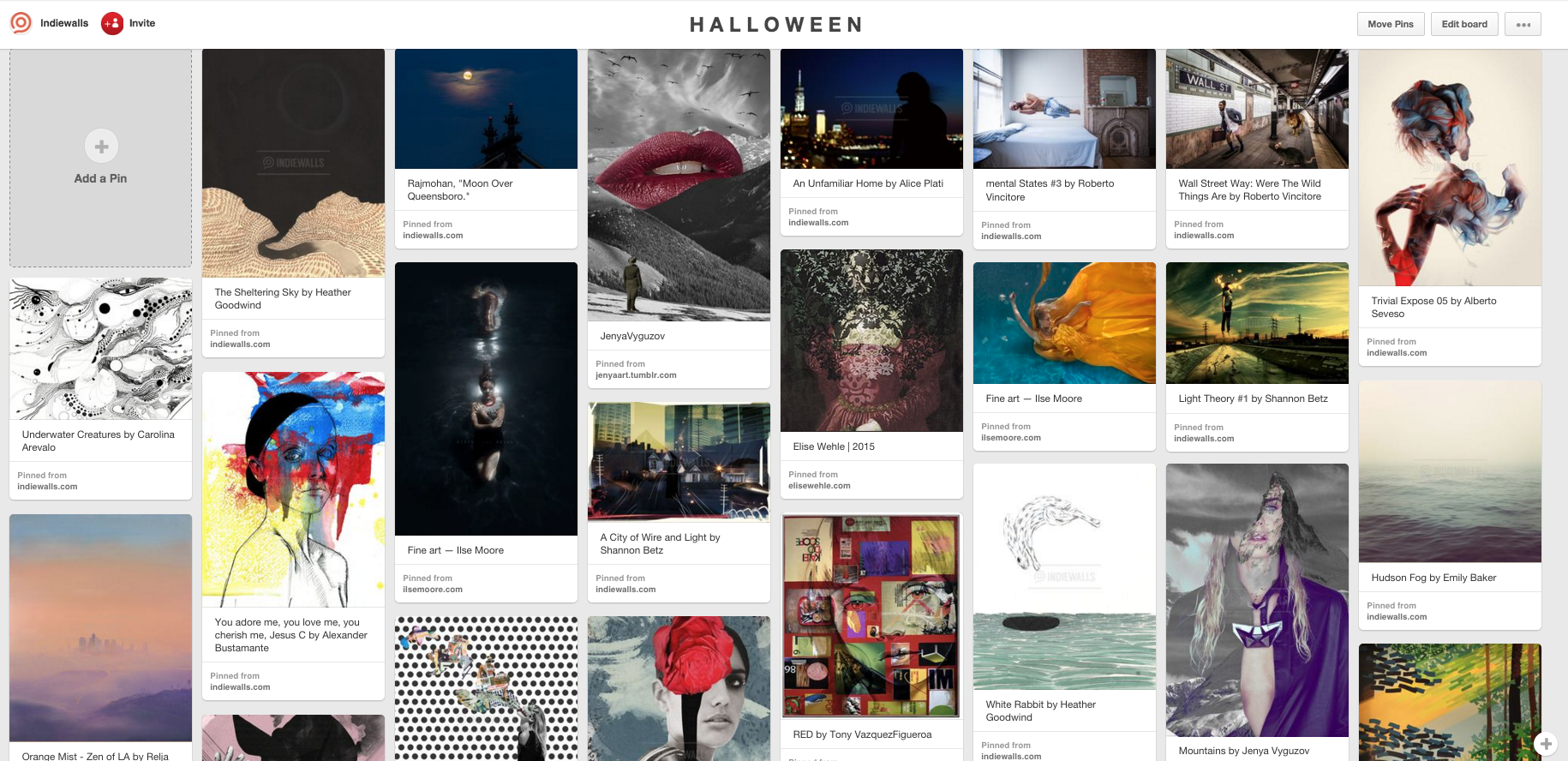Follow the elisewehle.com source link

819,486
